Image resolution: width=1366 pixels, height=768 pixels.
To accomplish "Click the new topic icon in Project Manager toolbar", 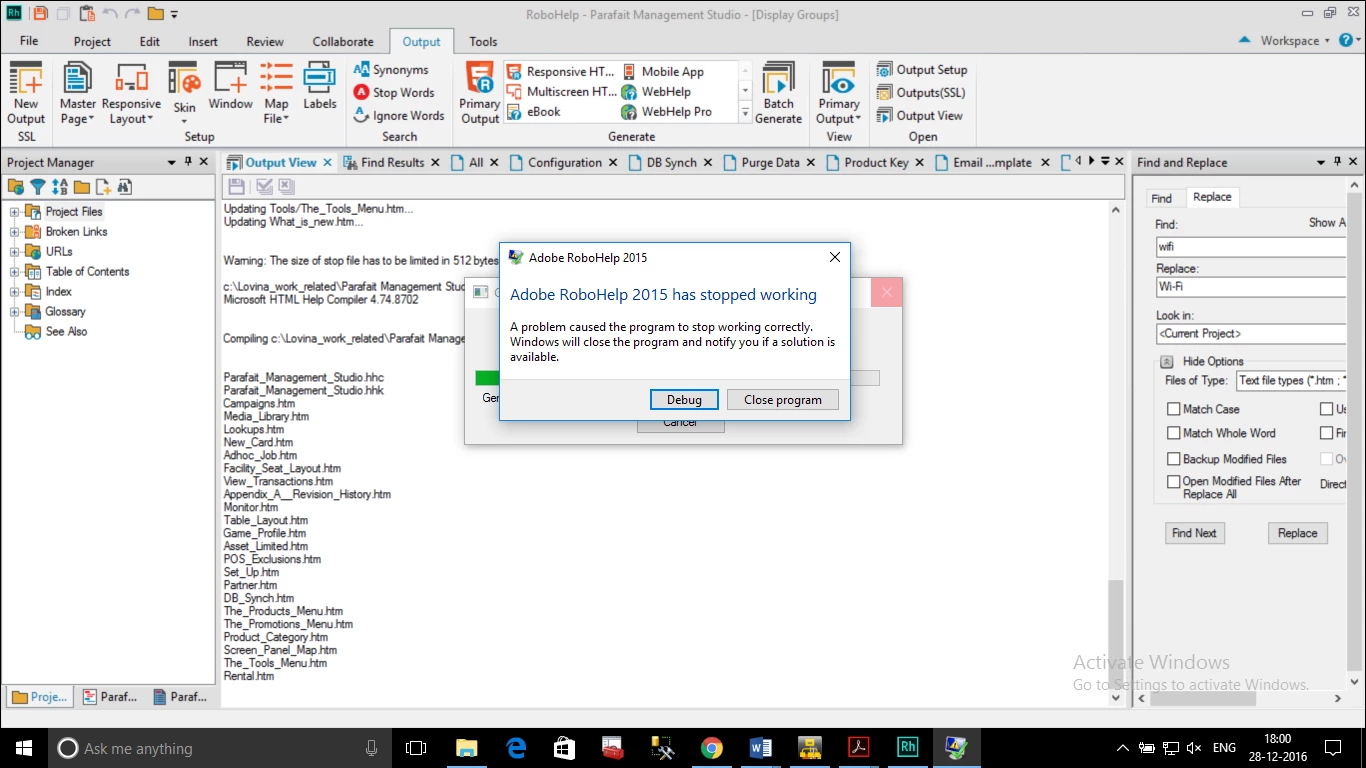I will (103, 187).
